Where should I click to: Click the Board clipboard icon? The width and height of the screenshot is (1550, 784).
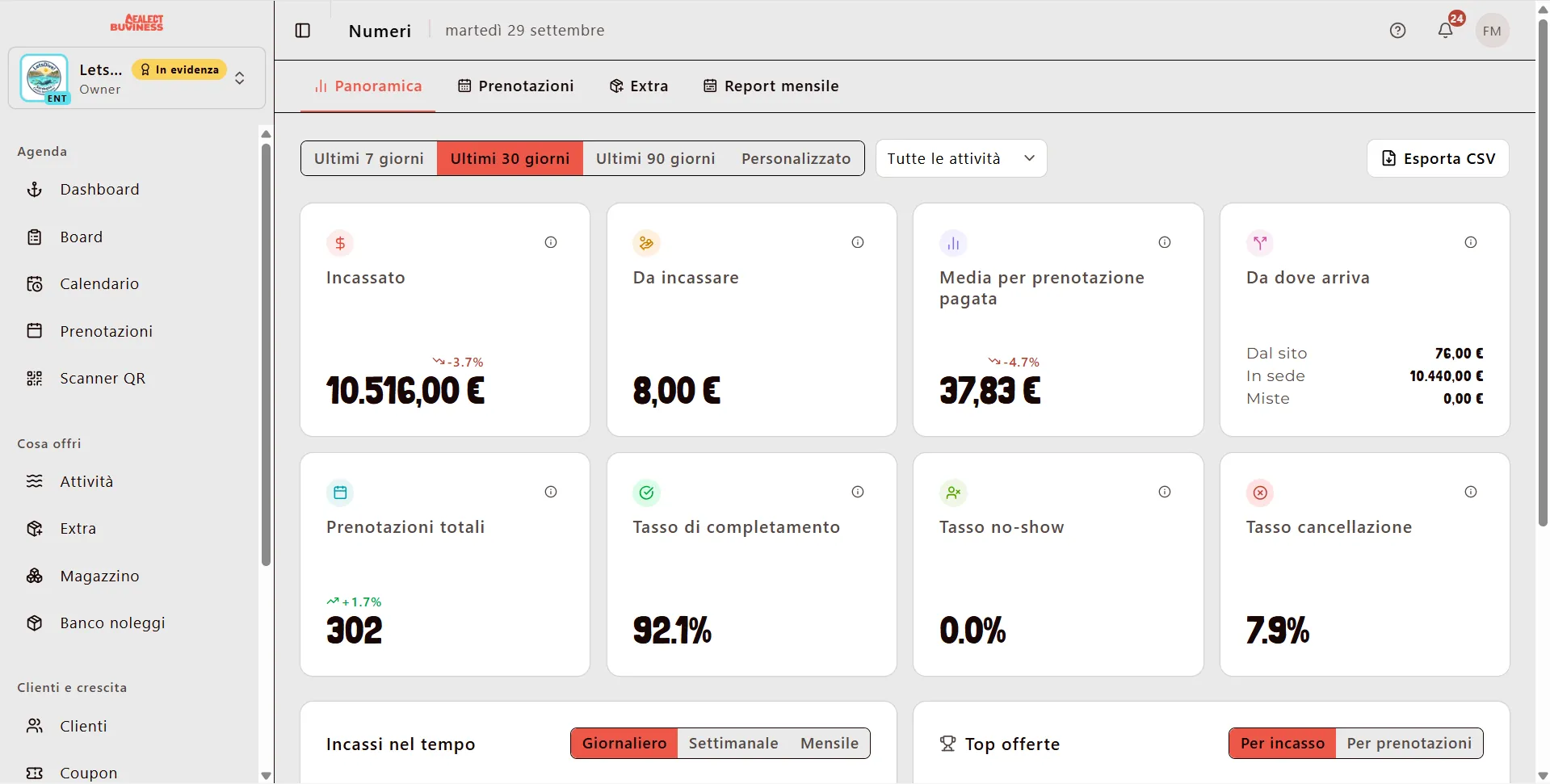pyautogui.click(x=35, y=237)
